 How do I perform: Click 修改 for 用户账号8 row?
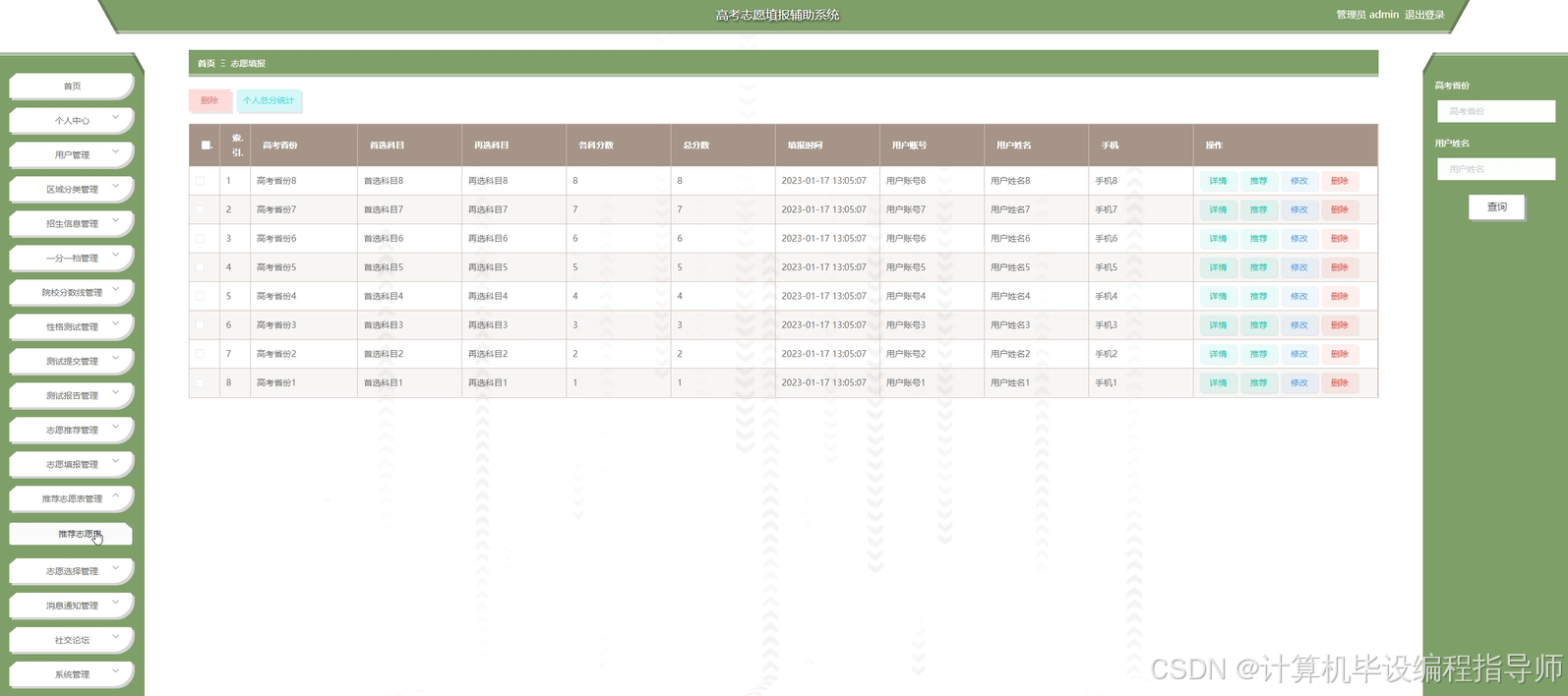[1298, 181]
